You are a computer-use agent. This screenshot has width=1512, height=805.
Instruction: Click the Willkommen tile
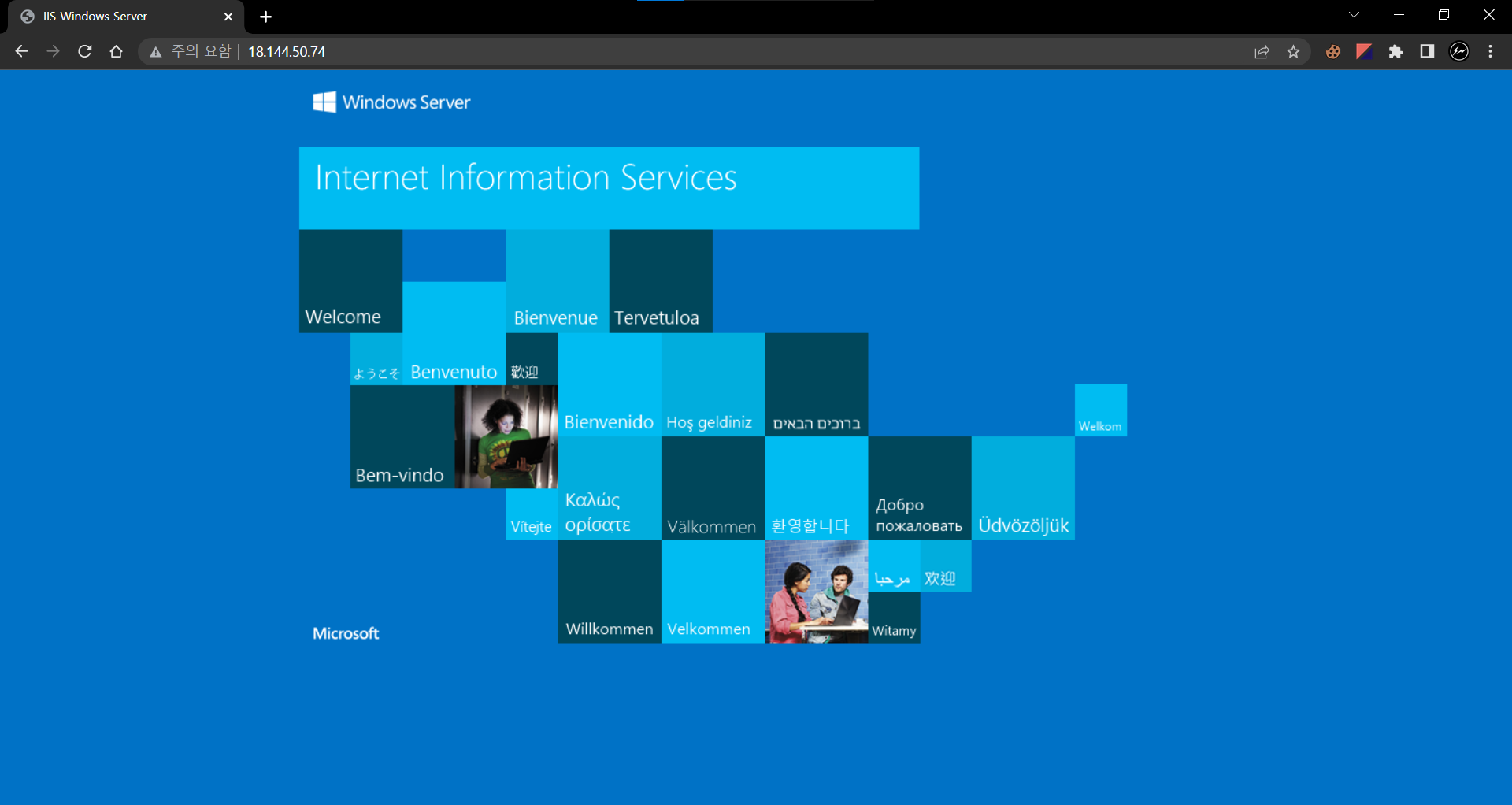coord(610,592)
